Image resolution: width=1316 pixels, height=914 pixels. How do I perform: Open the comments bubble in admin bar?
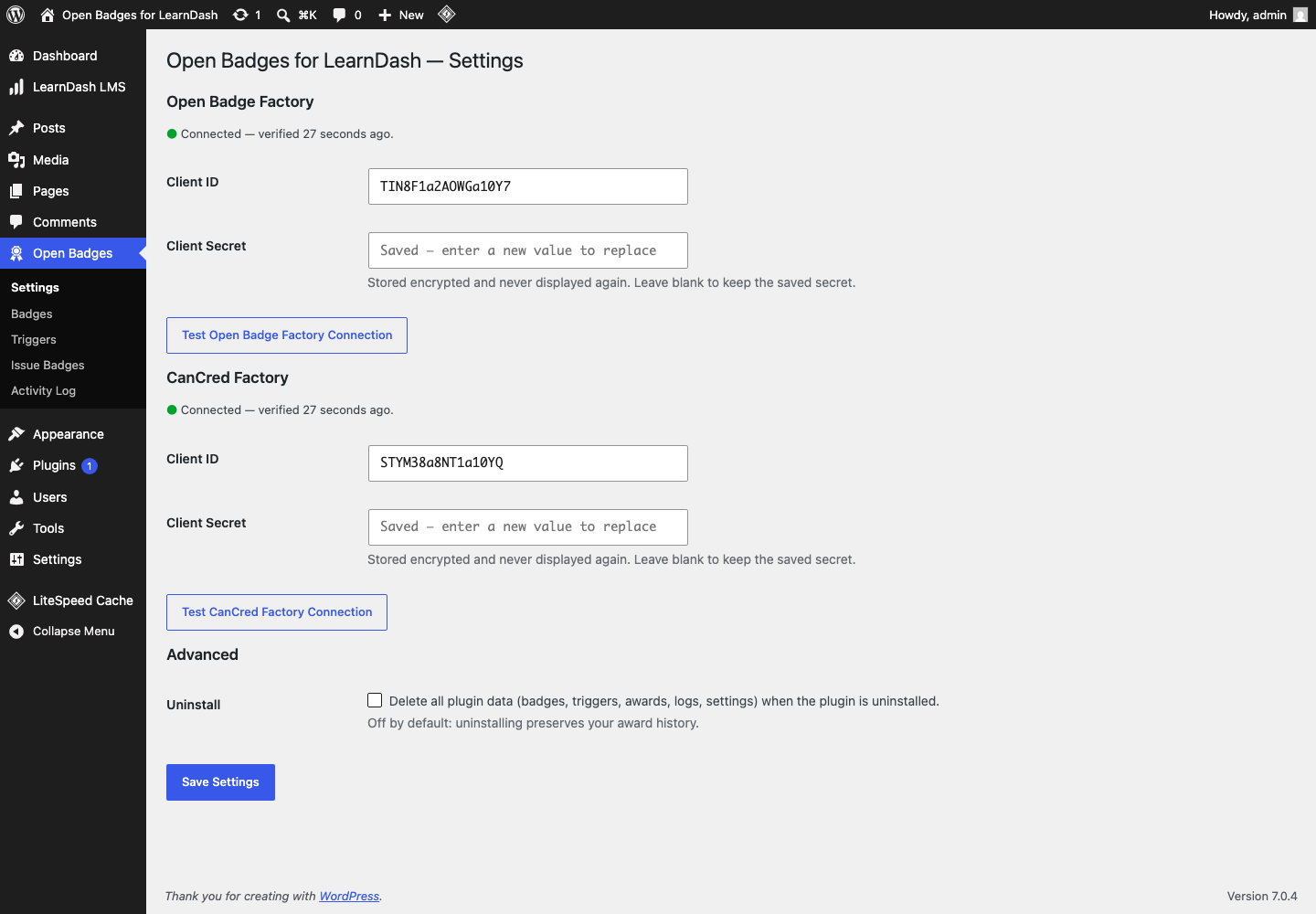[339, 15]
